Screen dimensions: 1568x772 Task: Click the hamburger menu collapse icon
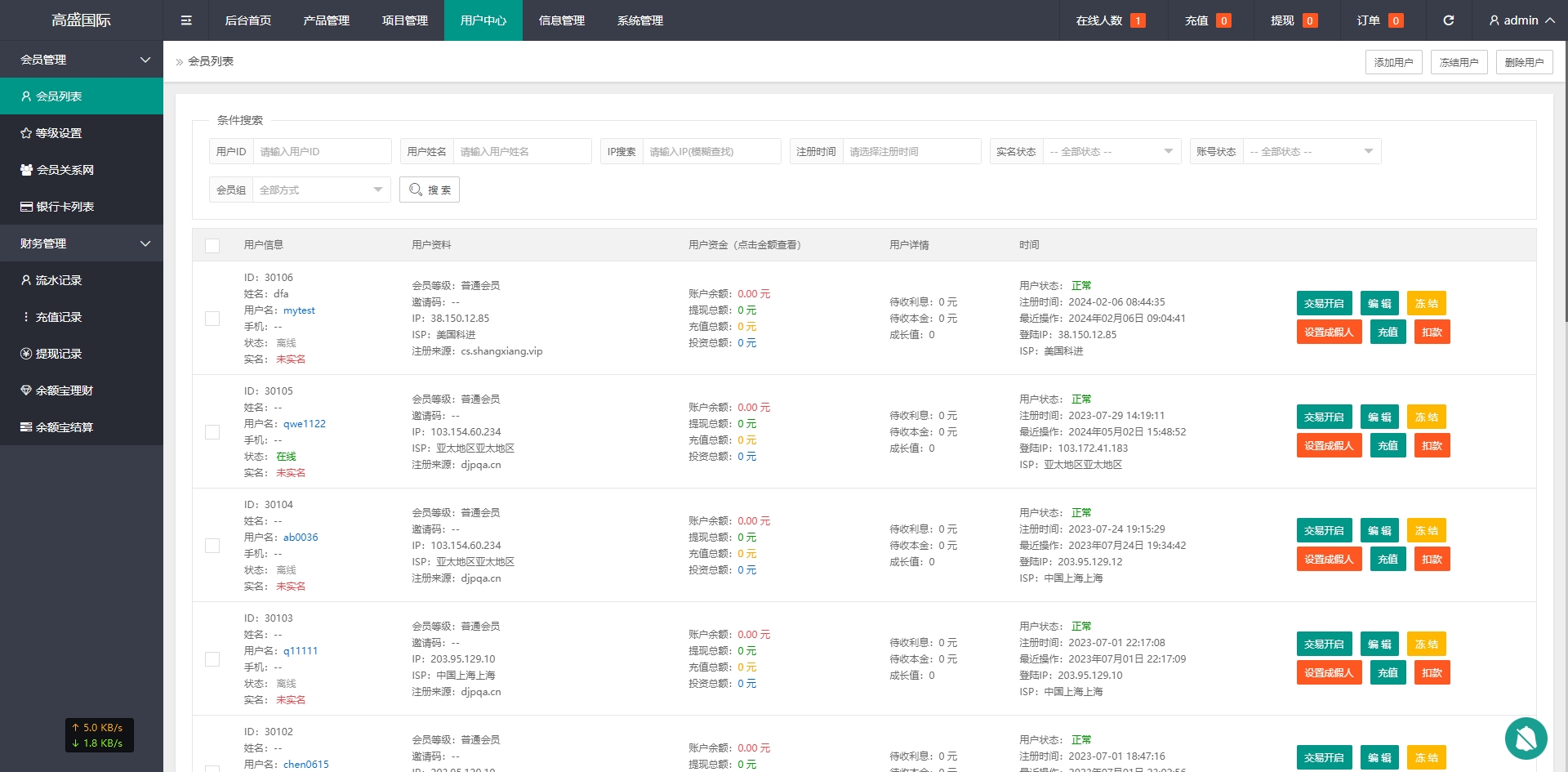click(186, 20)
